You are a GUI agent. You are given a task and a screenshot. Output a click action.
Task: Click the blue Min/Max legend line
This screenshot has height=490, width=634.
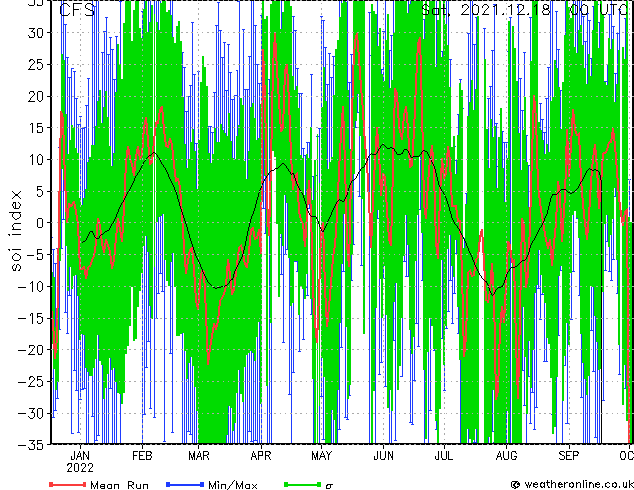point(185,484)
